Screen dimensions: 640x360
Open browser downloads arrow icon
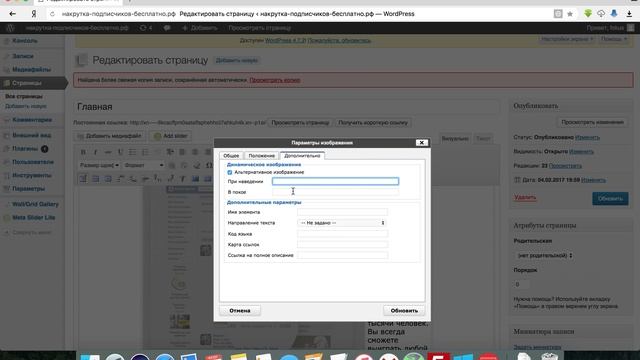click(x=629, y=14)
